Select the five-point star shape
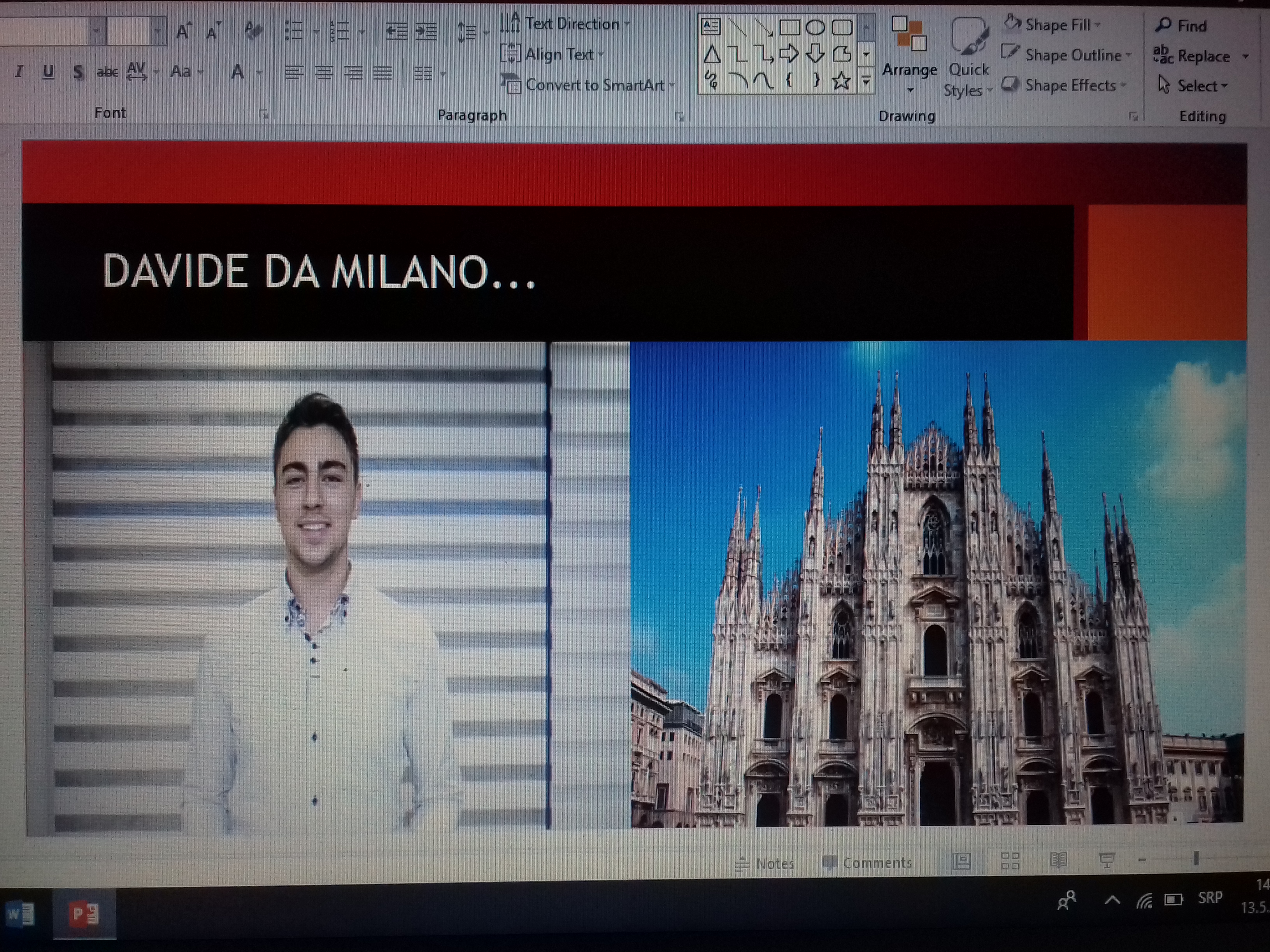This screenshot has height=952, width=1270. pos(841,80)
